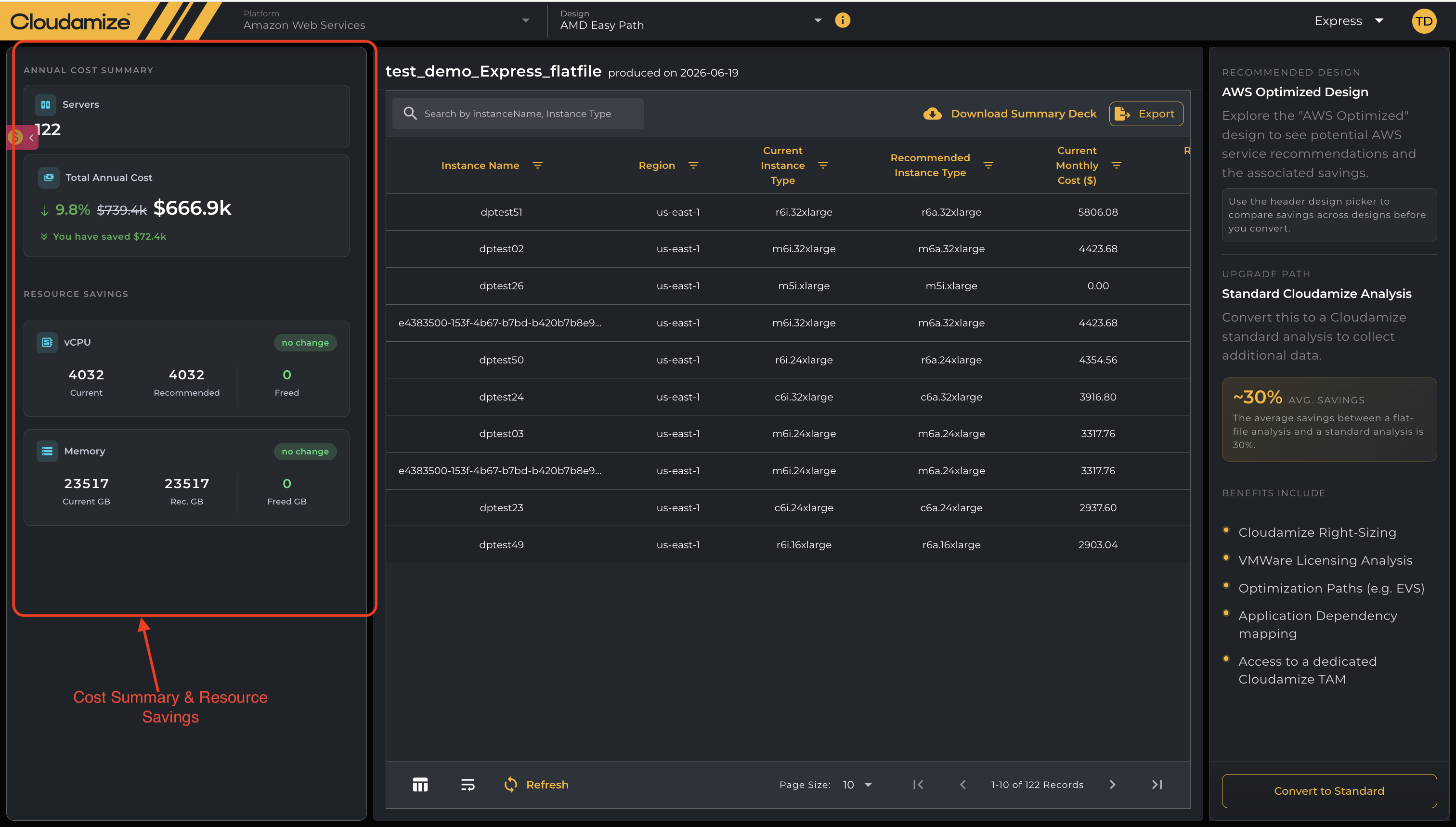Select the dptest03 instance name
Image resolution: width=1456 pixels, height=827 pixels.
(501, 433)
